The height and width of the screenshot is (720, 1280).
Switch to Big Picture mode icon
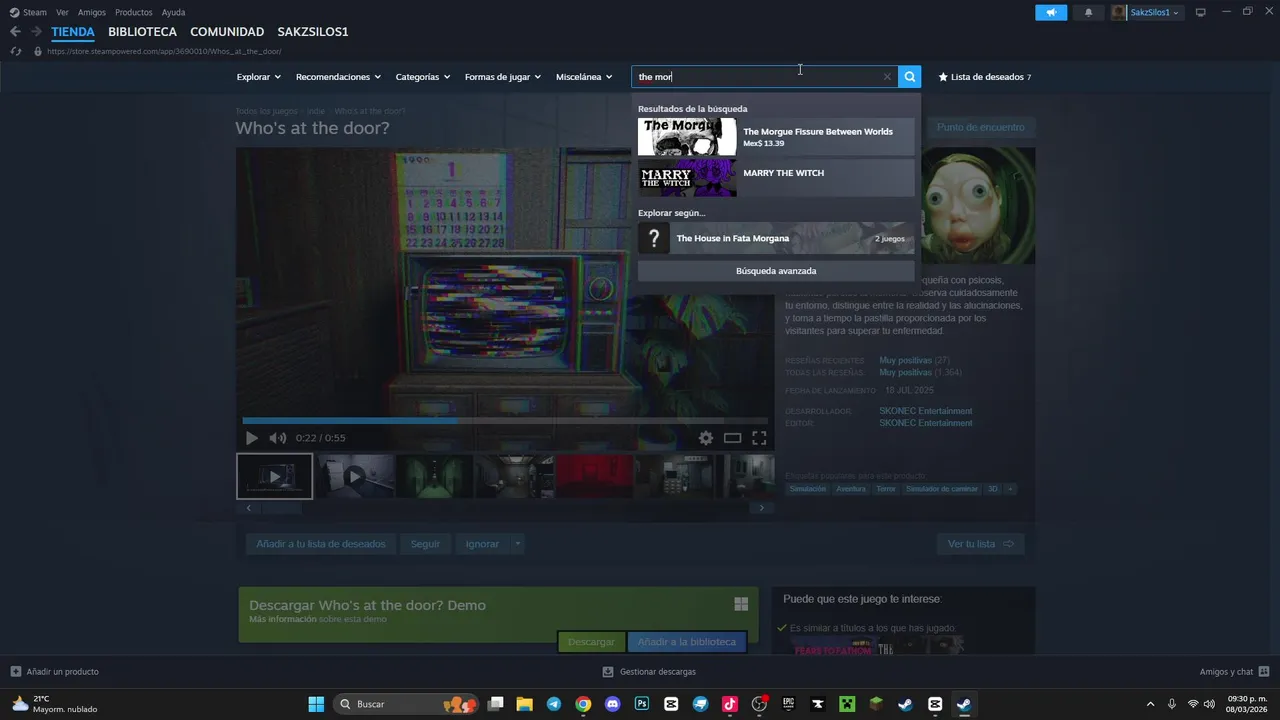pos(1201,12)
